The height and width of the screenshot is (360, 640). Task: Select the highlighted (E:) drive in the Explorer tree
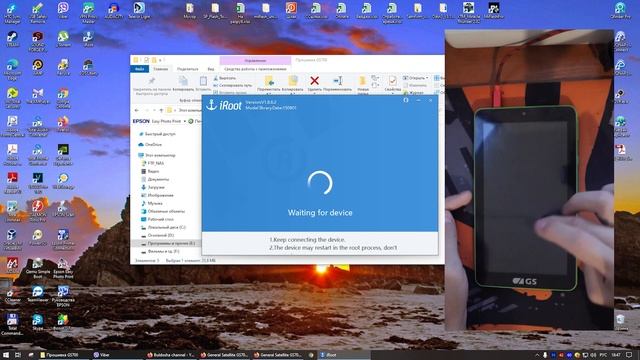[165, 243]
